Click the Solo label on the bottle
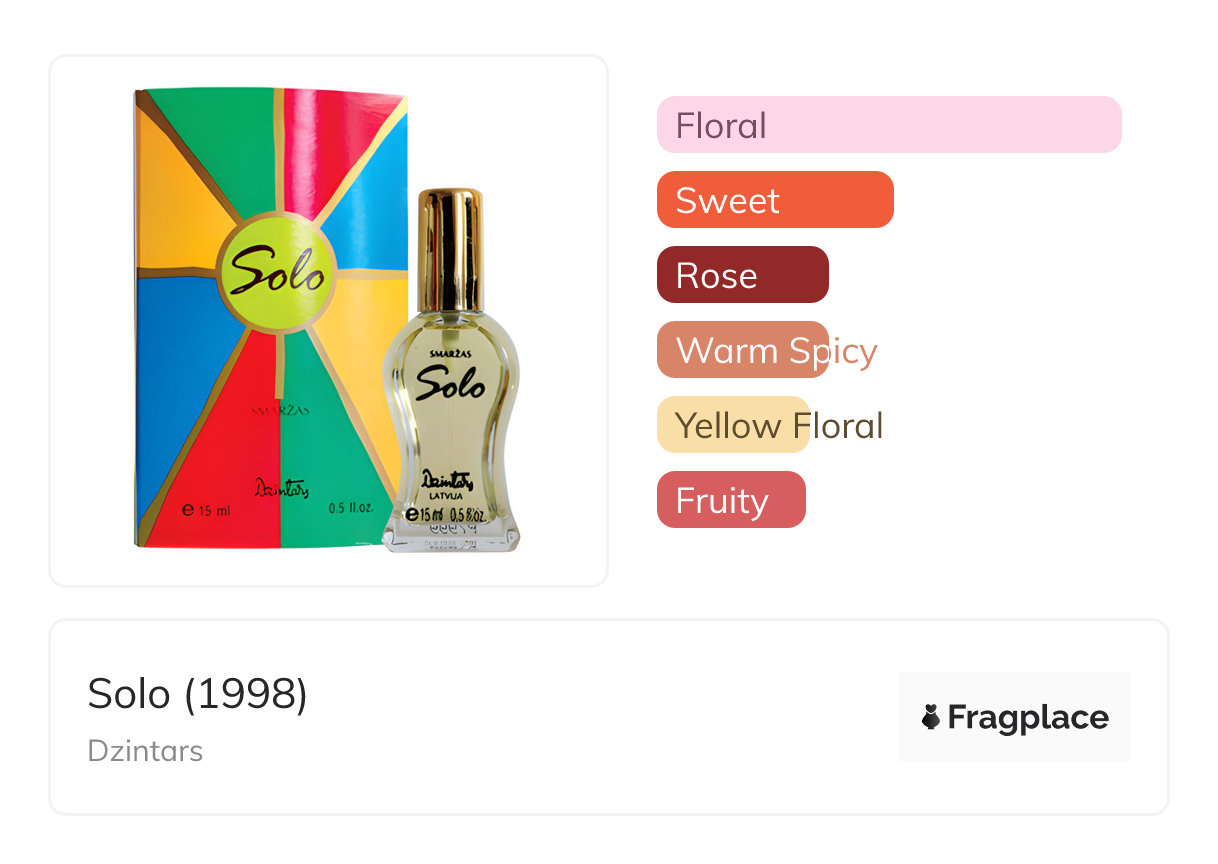 450,384
